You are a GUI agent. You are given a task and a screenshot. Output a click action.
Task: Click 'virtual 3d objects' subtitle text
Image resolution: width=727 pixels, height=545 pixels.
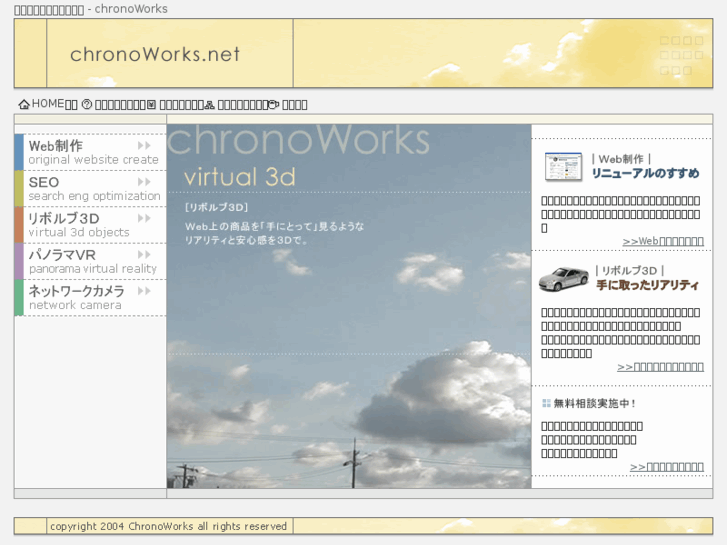click(x=79, y=232)
